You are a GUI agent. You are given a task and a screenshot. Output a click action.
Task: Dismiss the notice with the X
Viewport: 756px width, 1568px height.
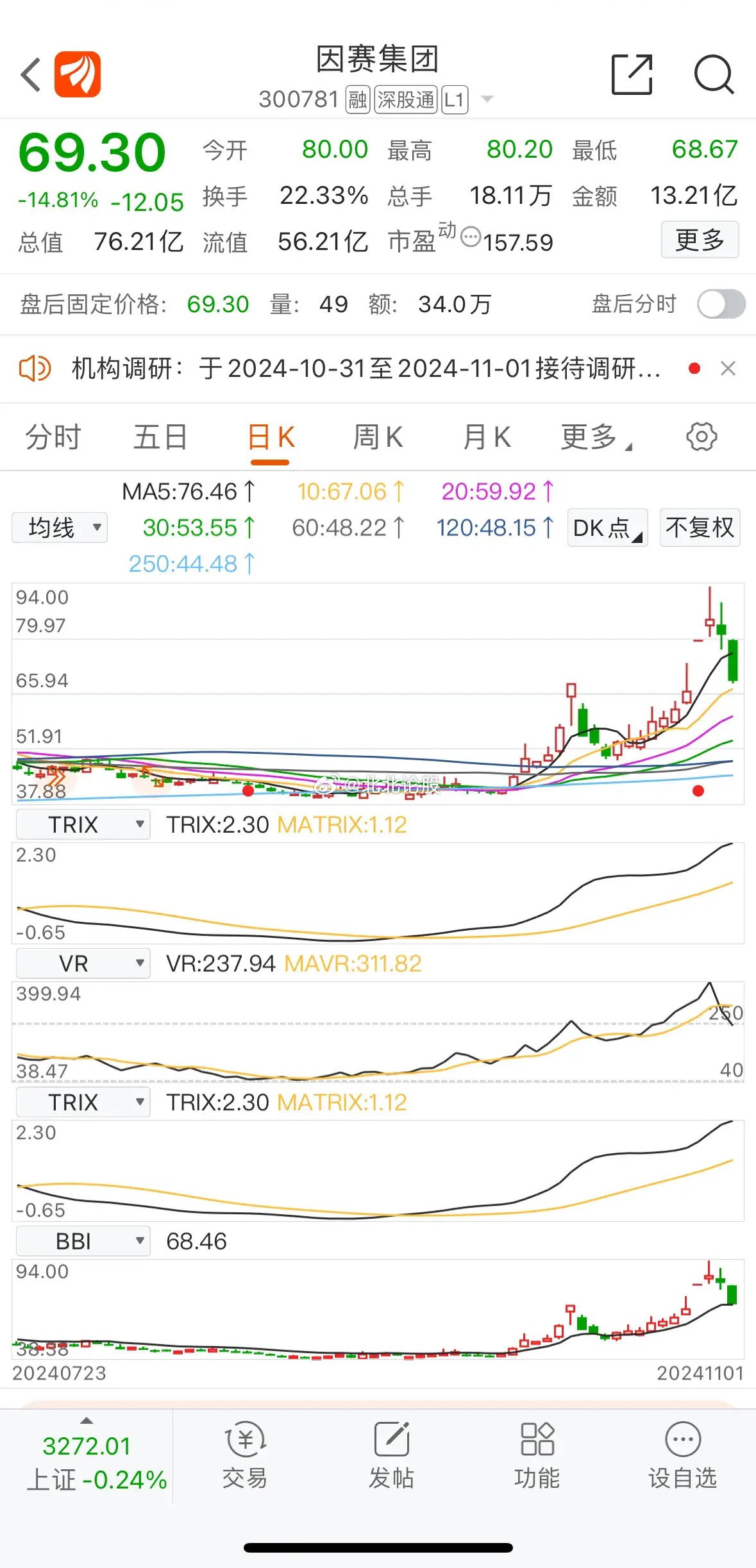click(x=728, y=369)
